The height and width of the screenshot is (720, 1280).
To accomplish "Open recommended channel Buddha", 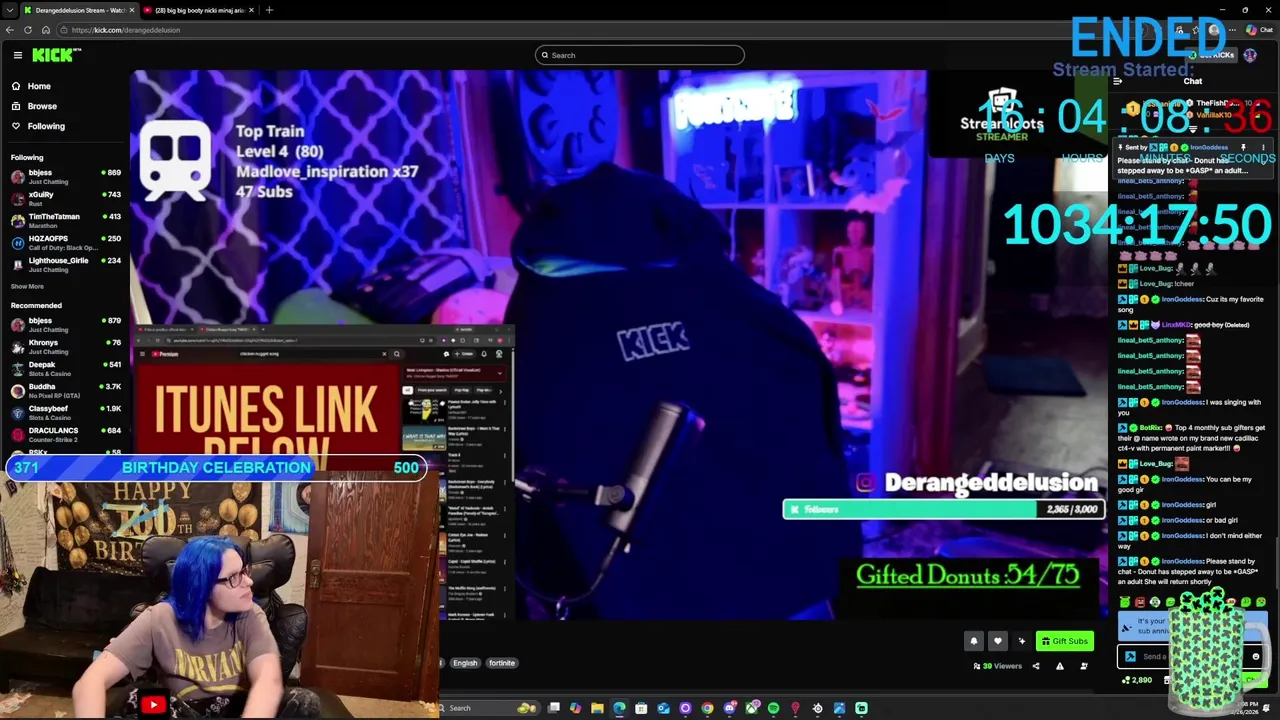I will point(66,390).
